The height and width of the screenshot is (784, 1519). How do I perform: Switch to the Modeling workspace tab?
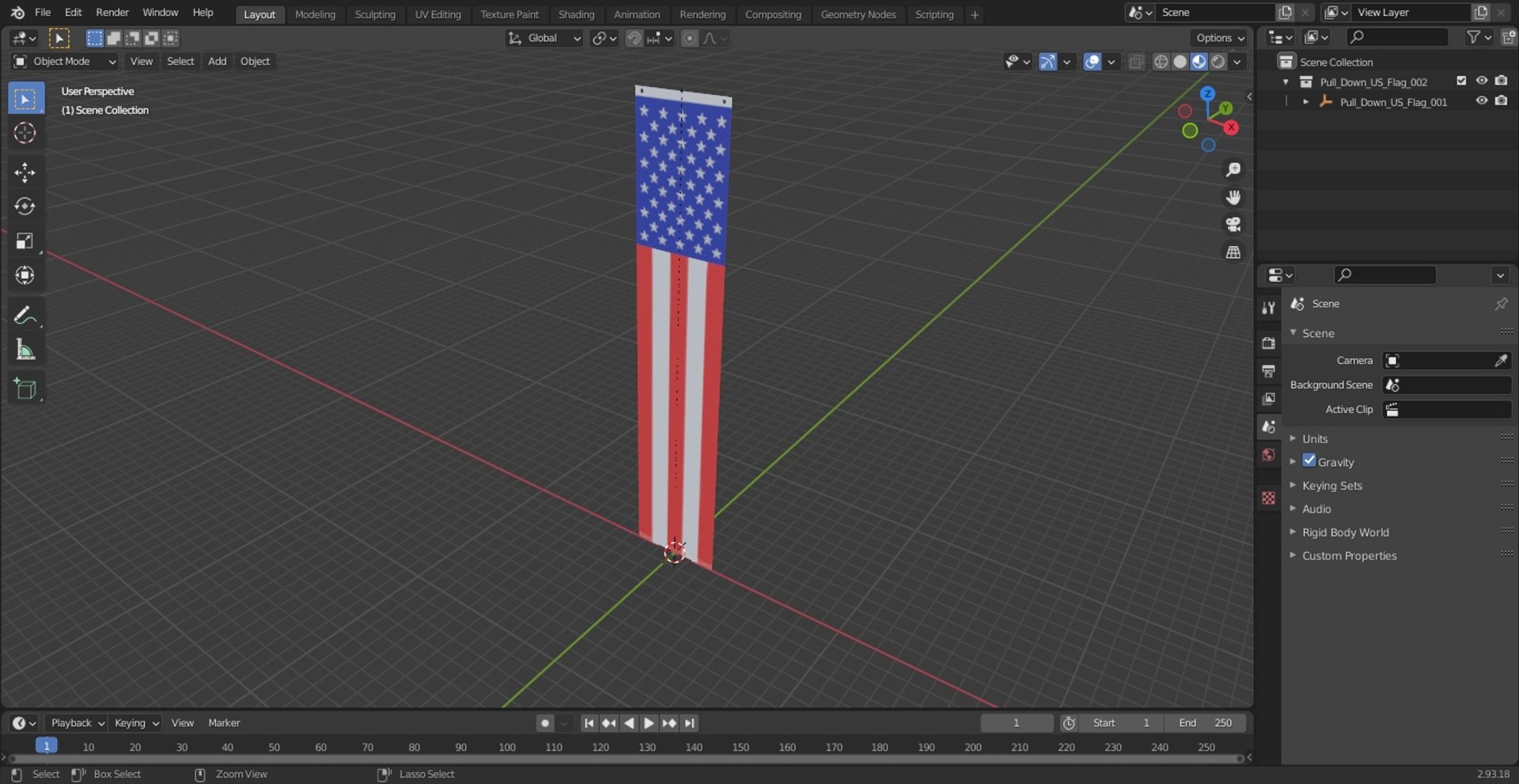pos(315,14)
